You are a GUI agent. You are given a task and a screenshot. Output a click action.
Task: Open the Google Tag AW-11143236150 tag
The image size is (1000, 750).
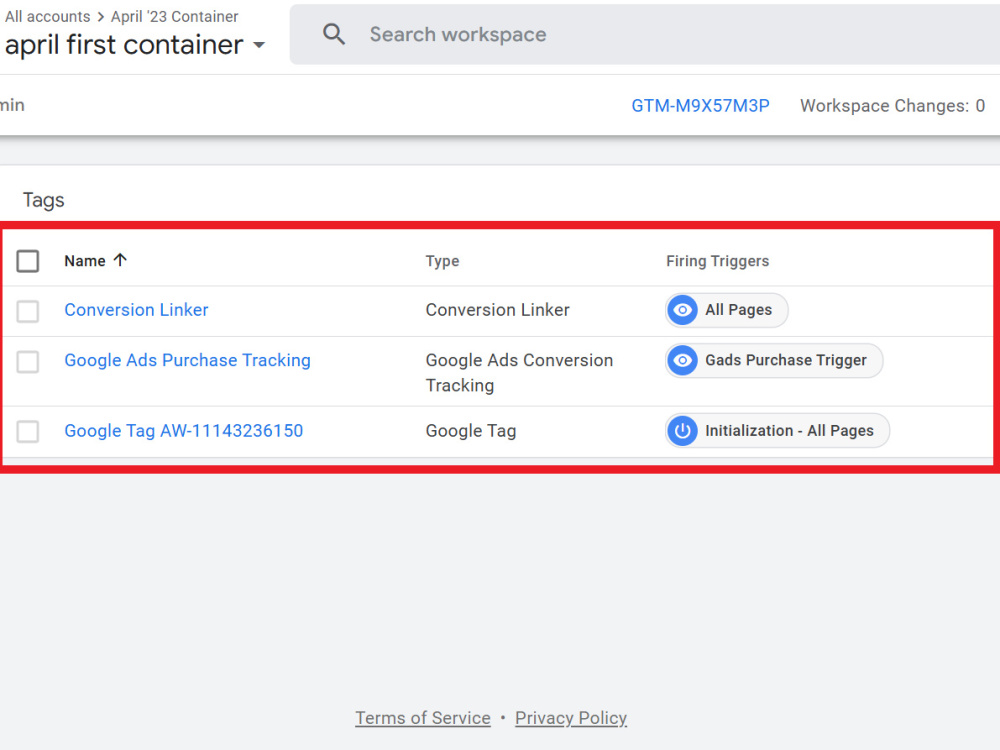point(184,430)
